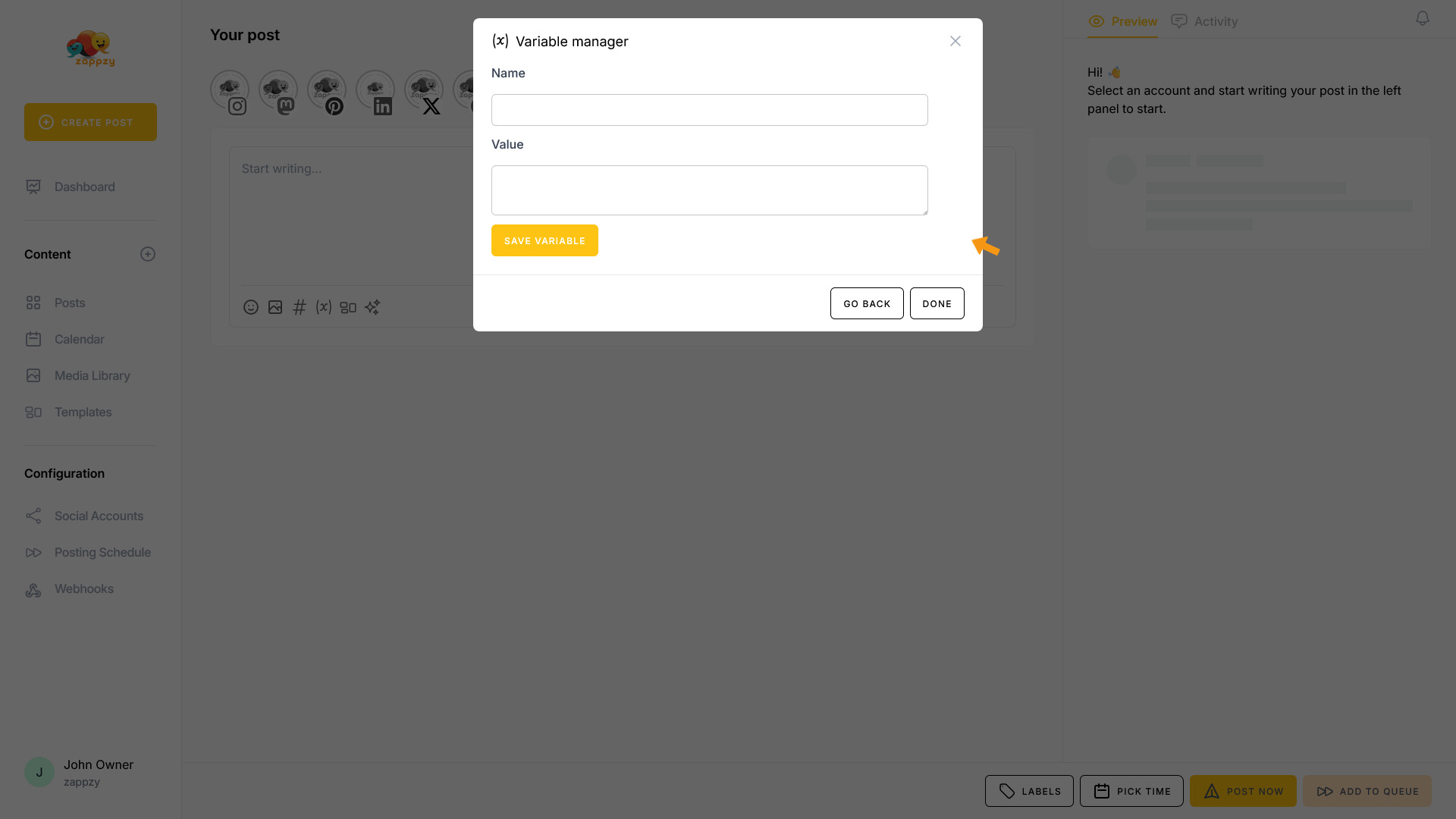The height and width of the screenshot is (819, 1456).
Task: Open variables icon in editor toolbar
Action: pos(324,307)
